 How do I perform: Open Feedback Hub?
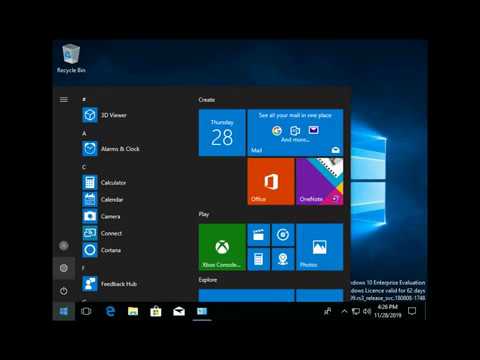coord(133,284)
